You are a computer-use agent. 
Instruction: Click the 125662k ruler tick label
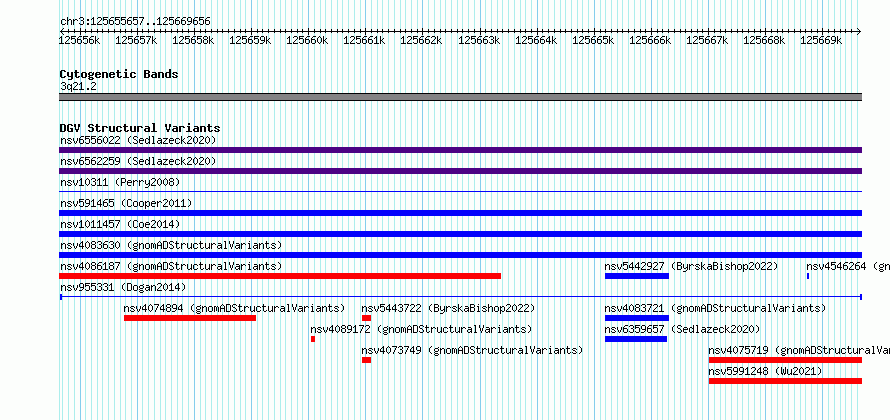pyautogui.click(x=421, y=40)
